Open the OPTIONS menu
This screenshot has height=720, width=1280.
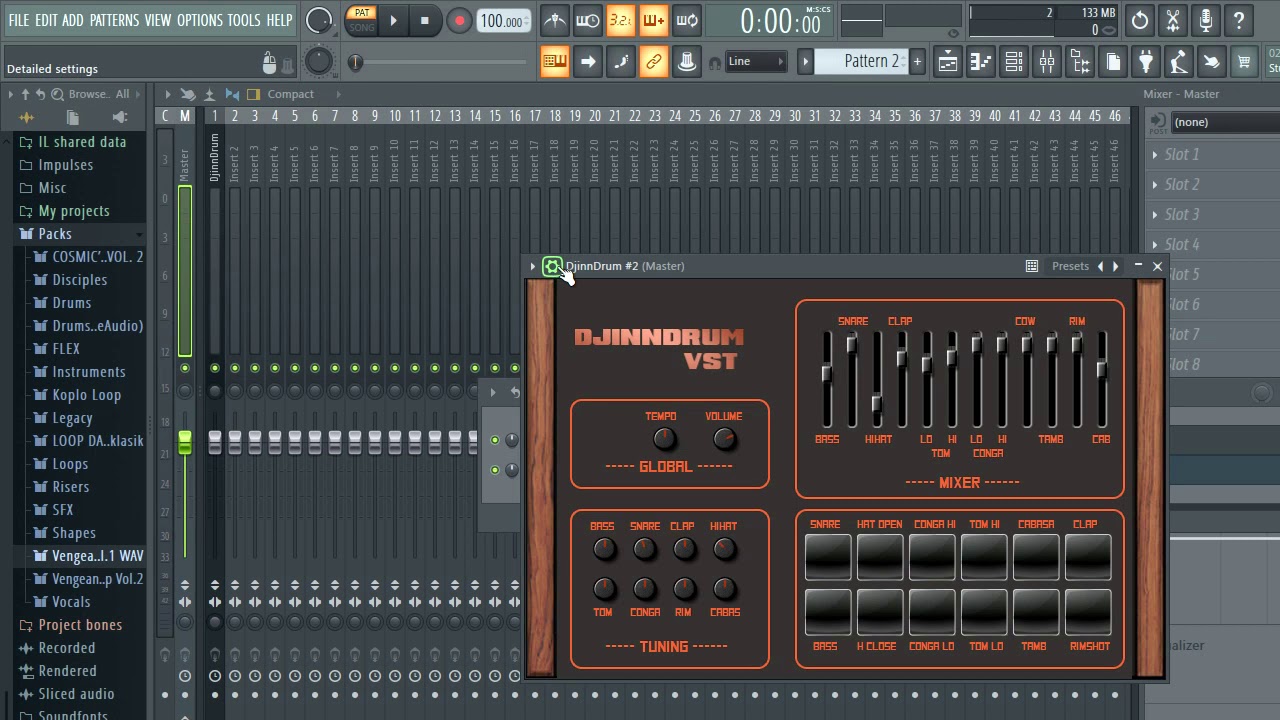200,20
